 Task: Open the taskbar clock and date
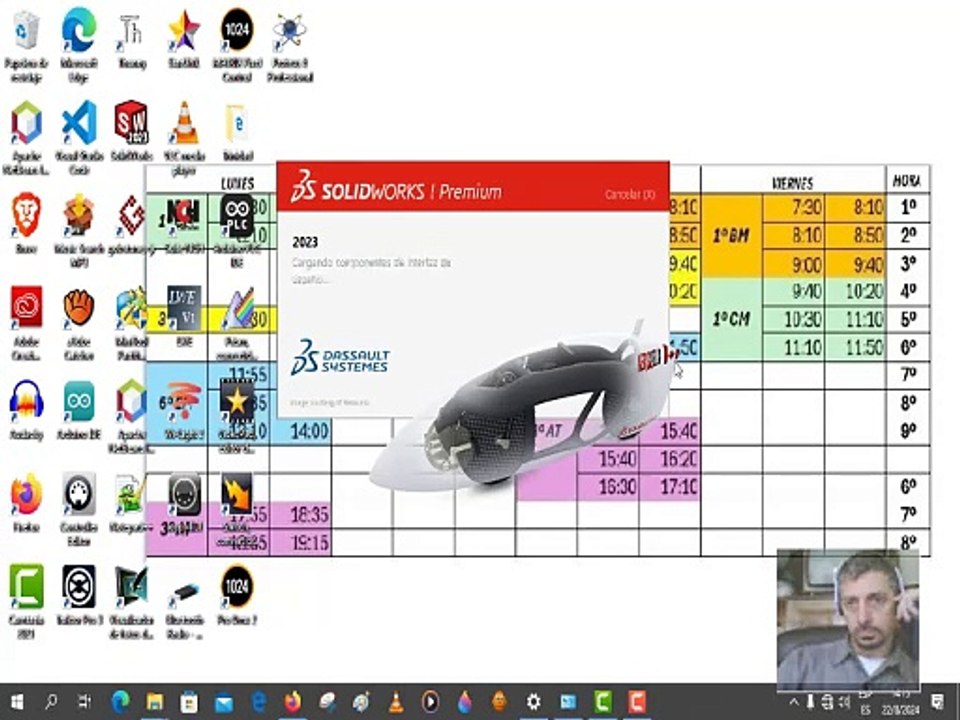click(x=902, y=702)
